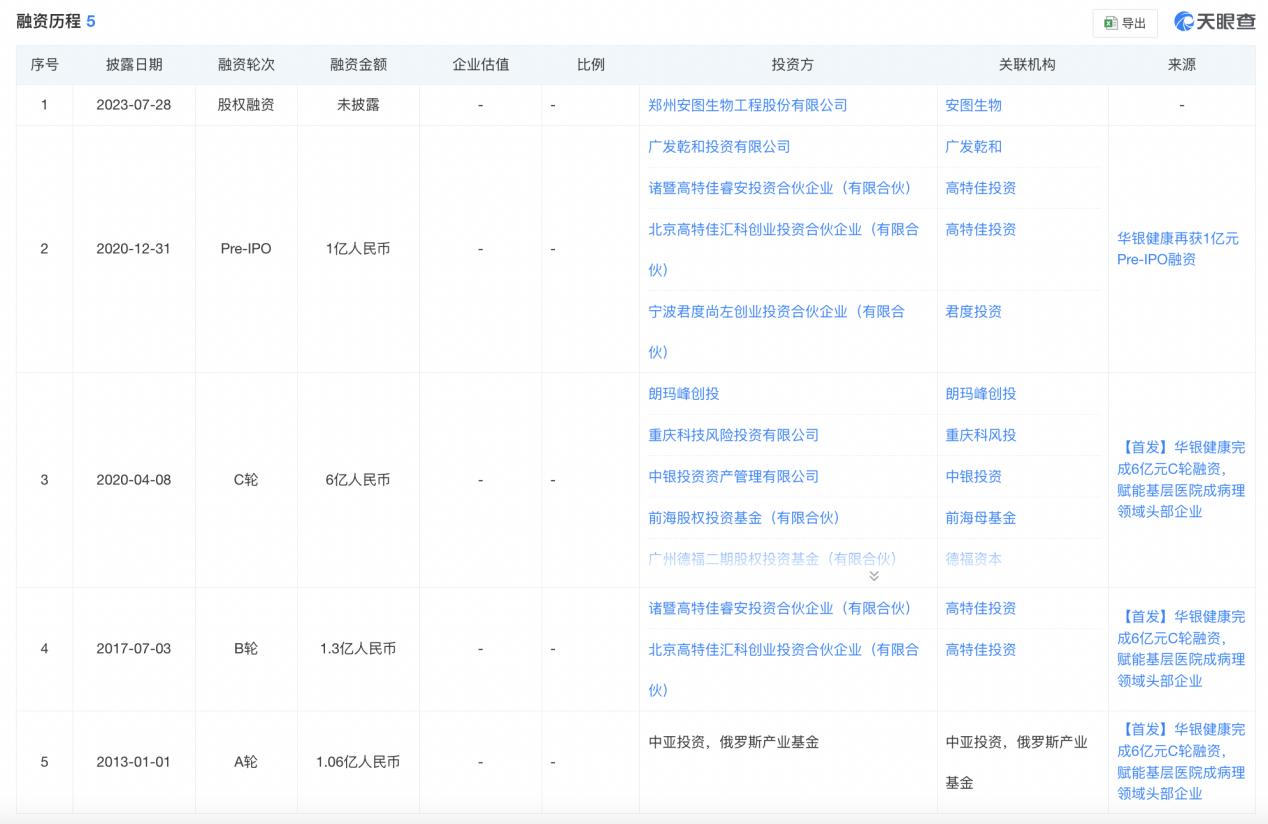Click the 比例 column header
The height and width of the screenshot is (824, 1268).
[x=590, y=64]
